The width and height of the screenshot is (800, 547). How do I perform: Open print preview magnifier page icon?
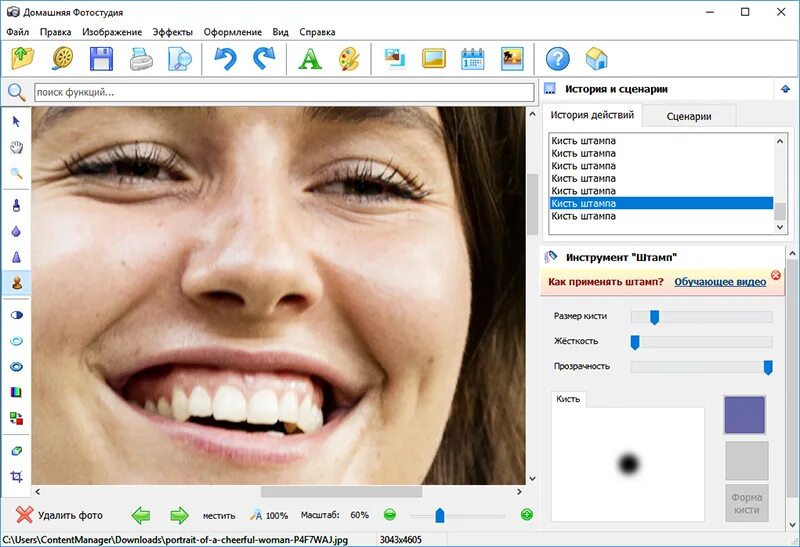tap(180, 59)
